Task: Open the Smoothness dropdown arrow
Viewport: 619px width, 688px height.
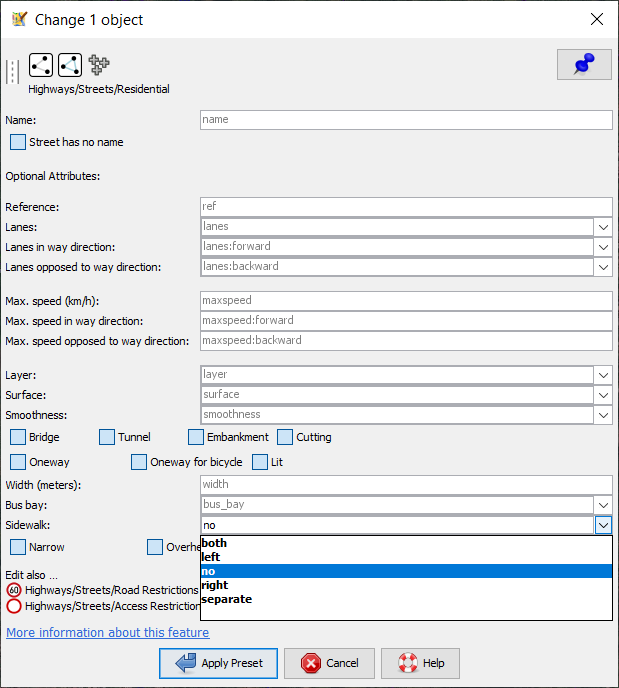Action: [603, 415]
